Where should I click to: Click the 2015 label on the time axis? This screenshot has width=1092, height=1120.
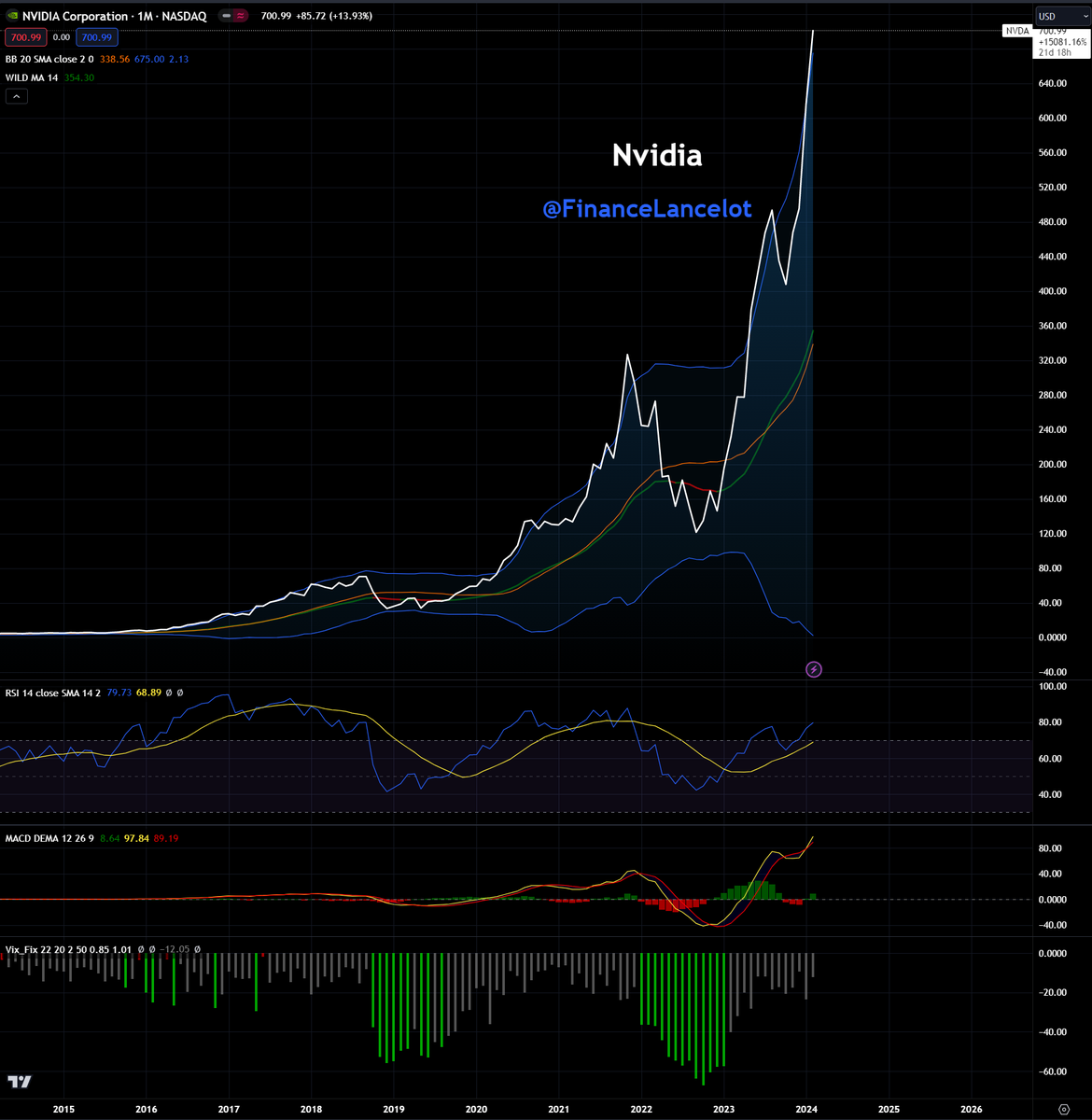click(x=63, y=1109)
